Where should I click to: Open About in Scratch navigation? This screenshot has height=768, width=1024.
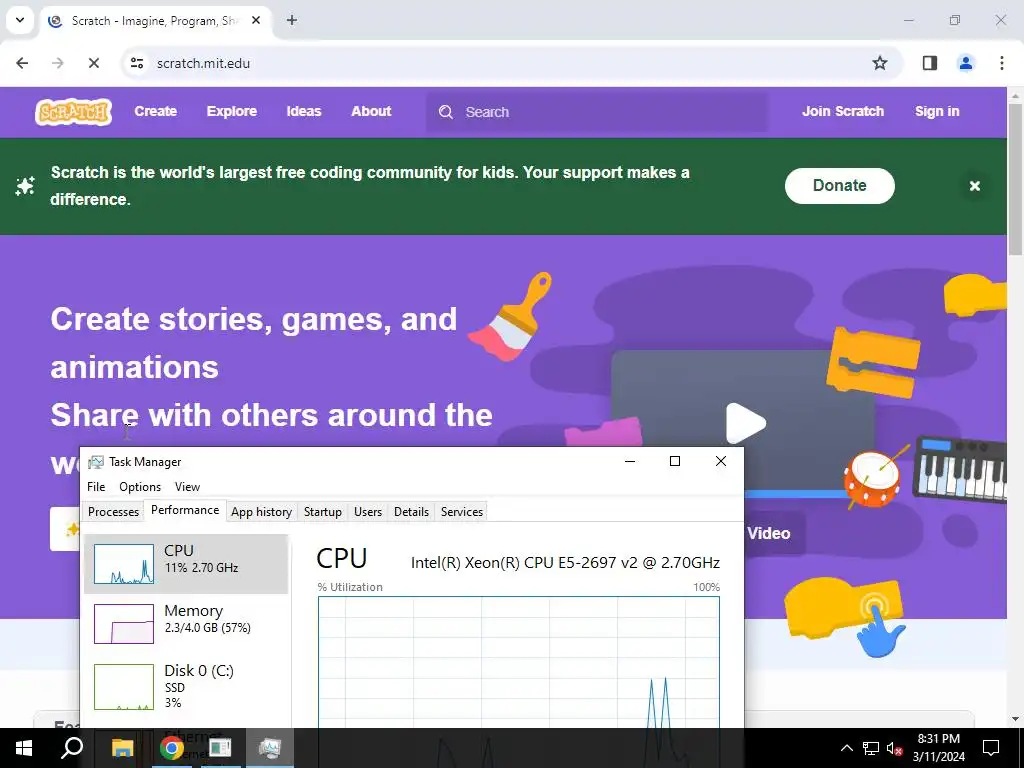pos(371,112)
